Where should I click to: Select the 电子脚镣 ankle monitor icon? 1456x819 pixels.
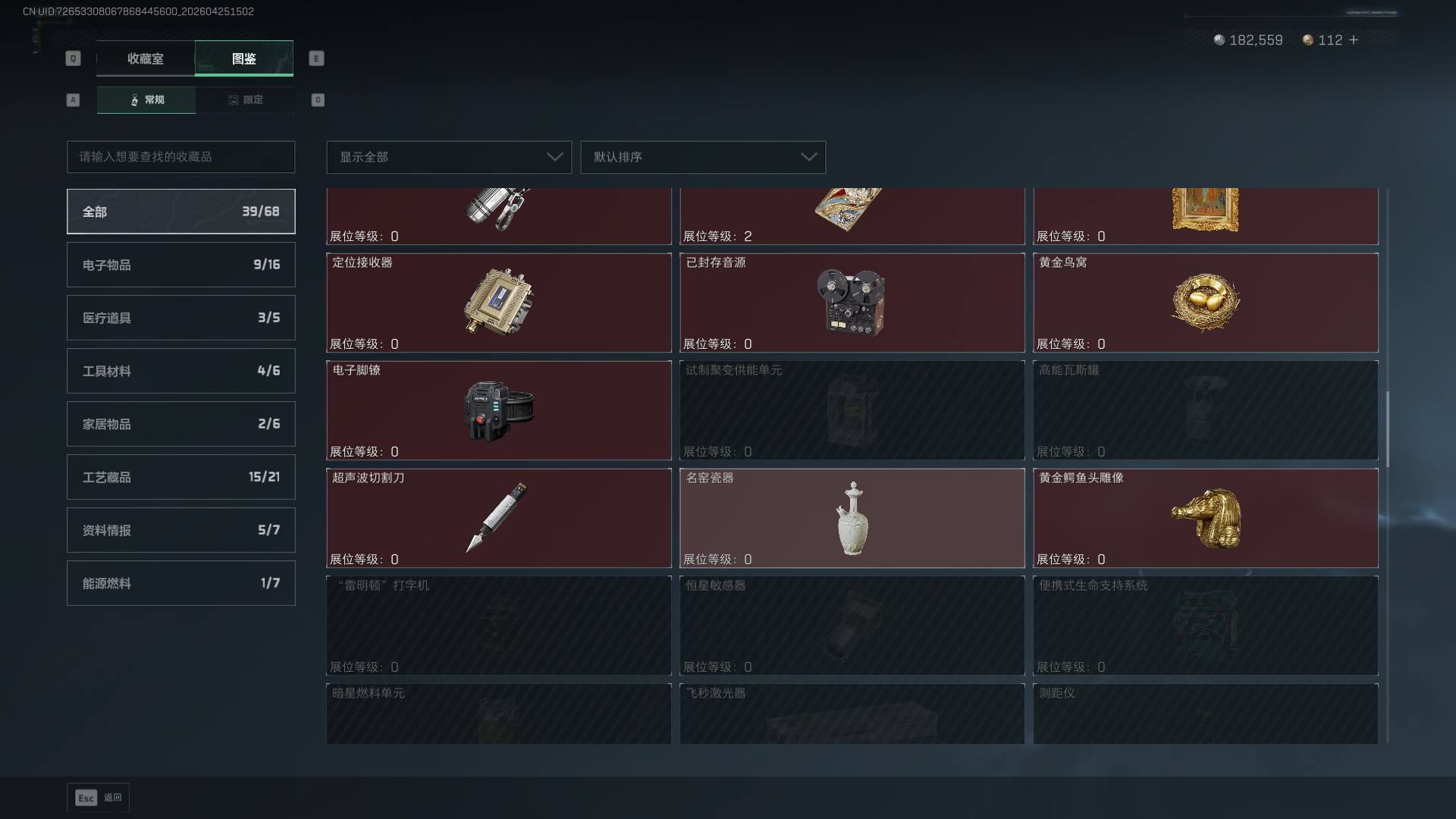pyautogui.click(x=499, y=410)
